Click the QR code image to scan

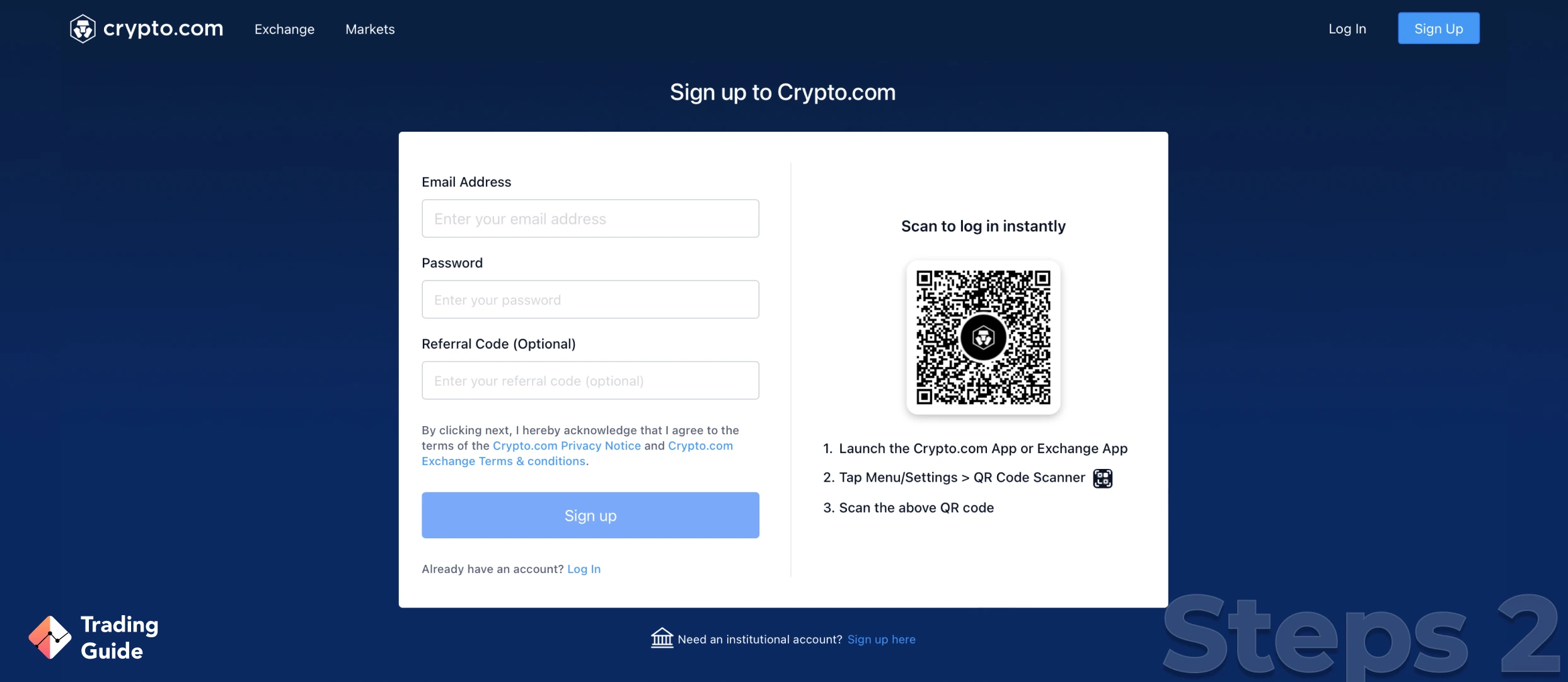coord(983,337)
